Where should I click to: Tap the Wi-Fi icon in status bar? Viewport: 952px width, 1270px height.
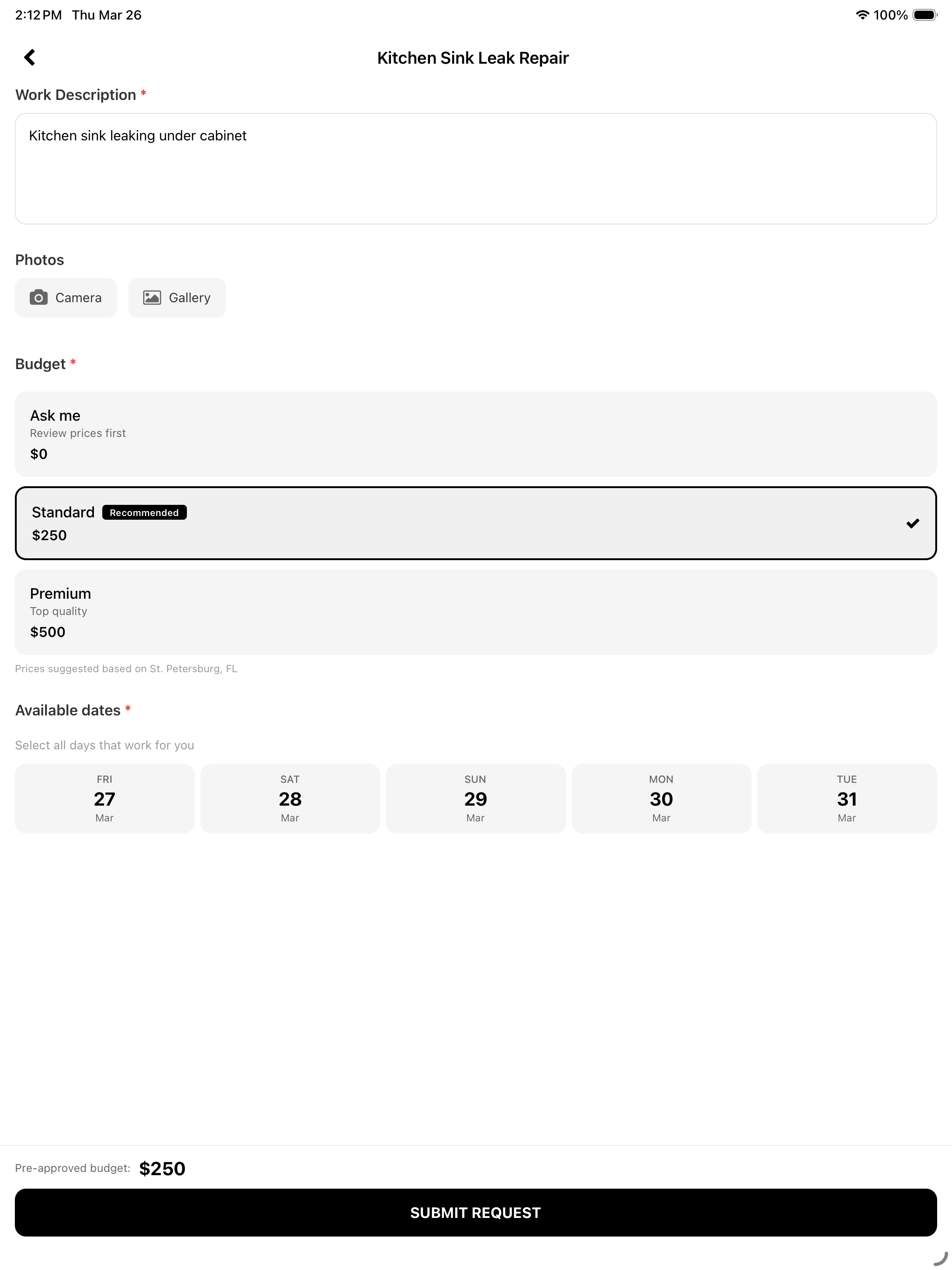tap(862, 15)
